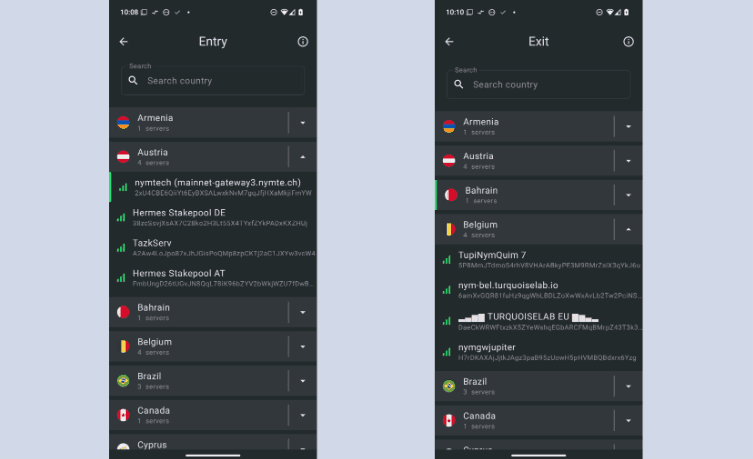Image resolution: width=753 pixels, height=459 pixels.
Task: Expand Belgium servers in Entry list
Action: 303,347
